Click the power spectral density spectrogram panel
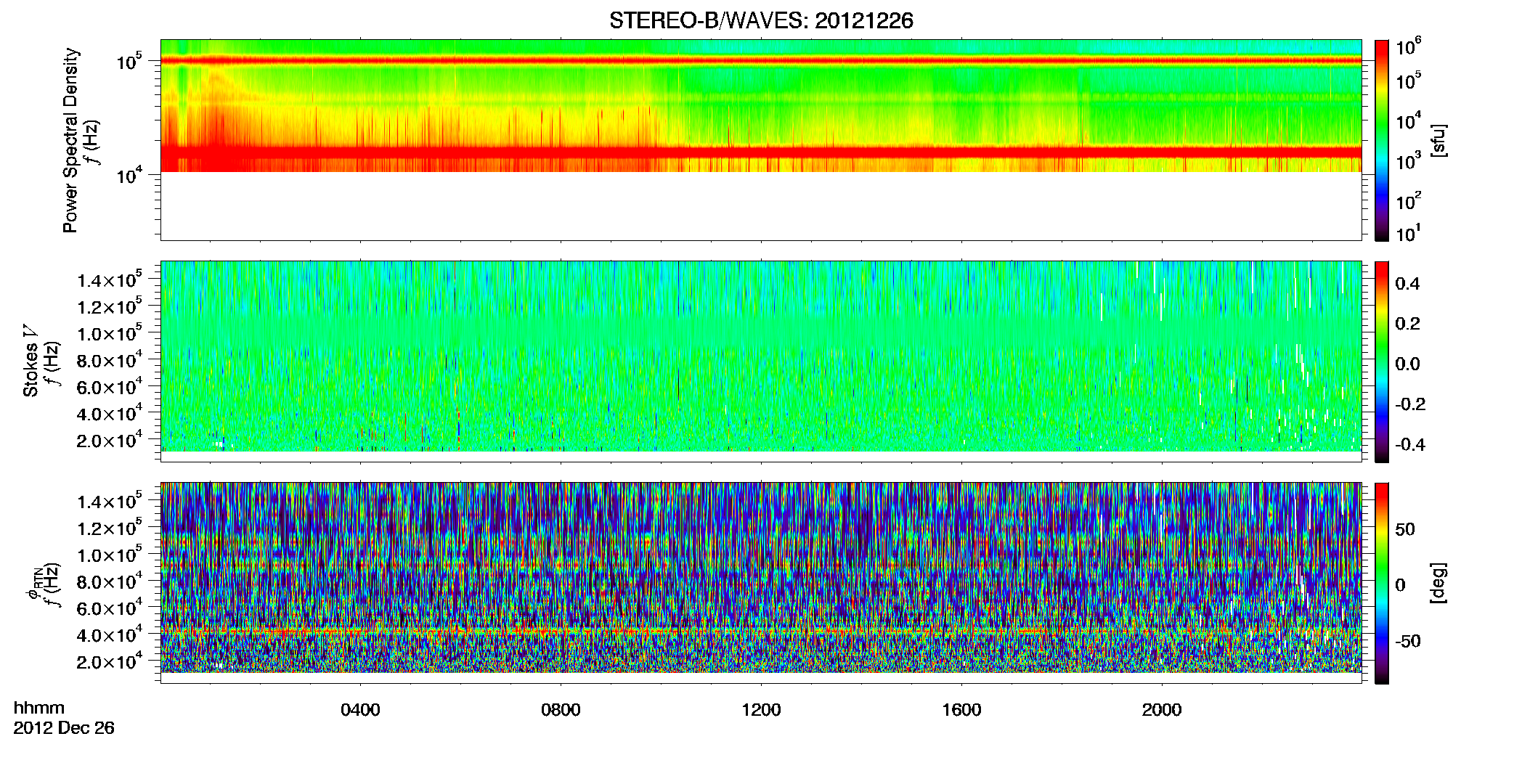The height and width of the screenshot is (784, 1522). pos(761,140)
